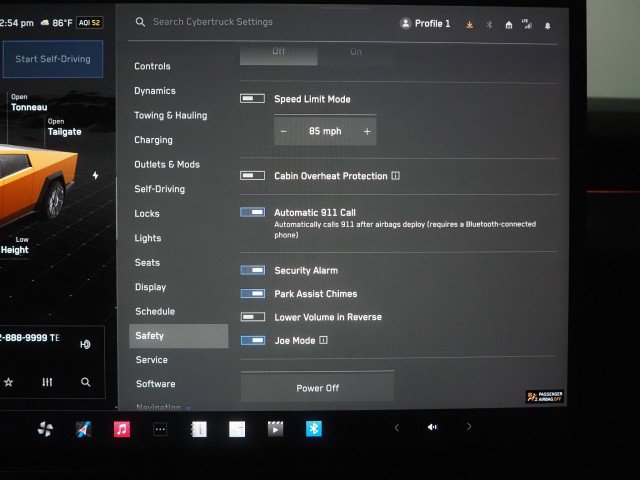Open Display settings section
The image size is (640, 480).
151,287
